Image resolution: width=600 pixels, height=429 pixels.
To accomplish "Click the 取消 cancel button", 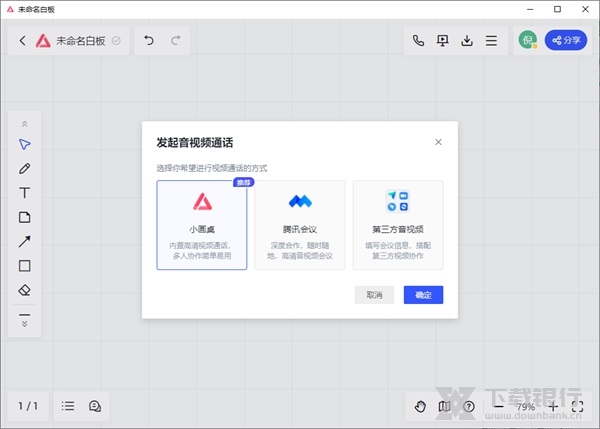I will pyautogui.click(x=374, y=295).
